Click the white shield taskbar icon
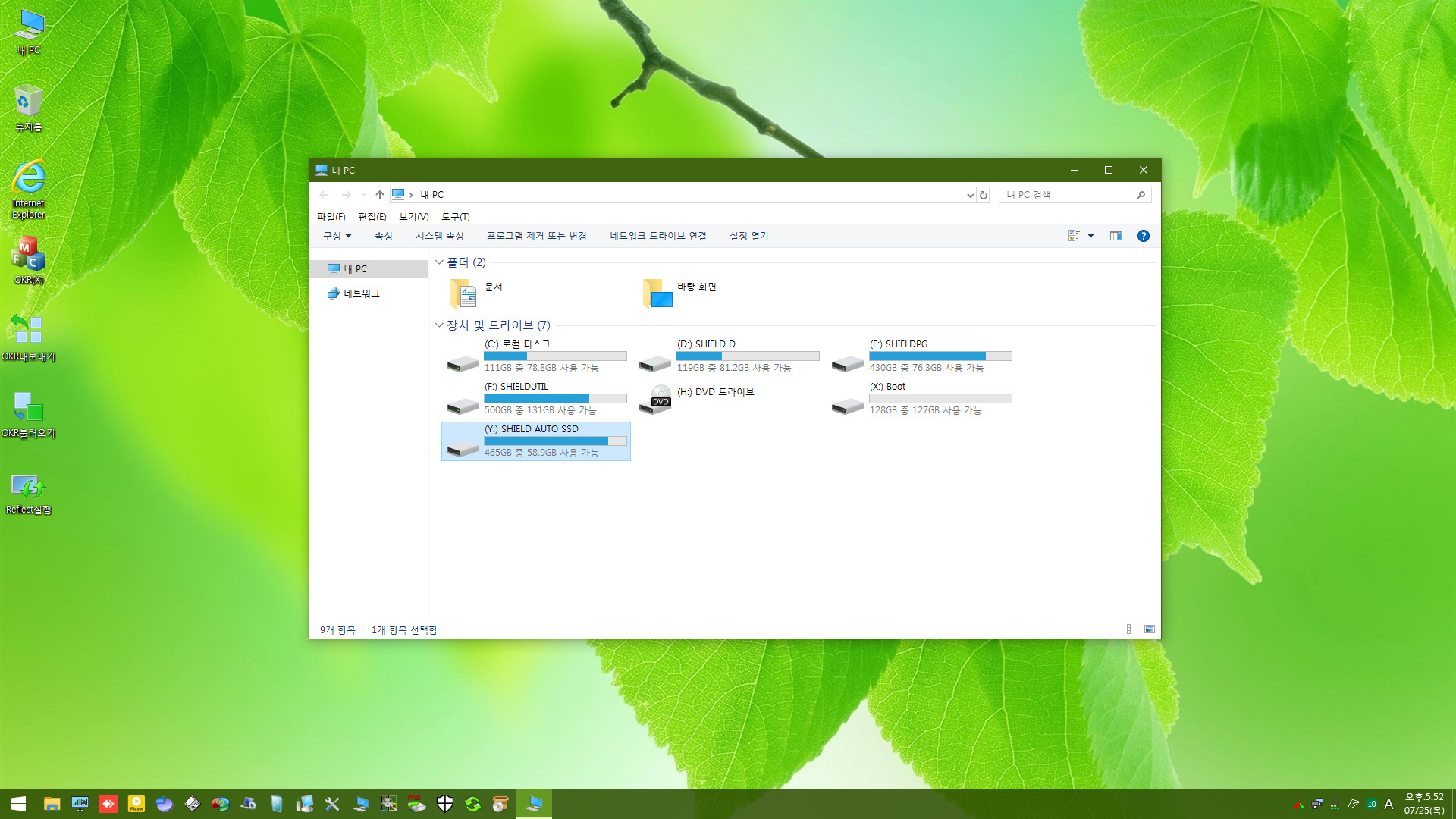Viewport: 1456px width, 819px height. [445, 804]
